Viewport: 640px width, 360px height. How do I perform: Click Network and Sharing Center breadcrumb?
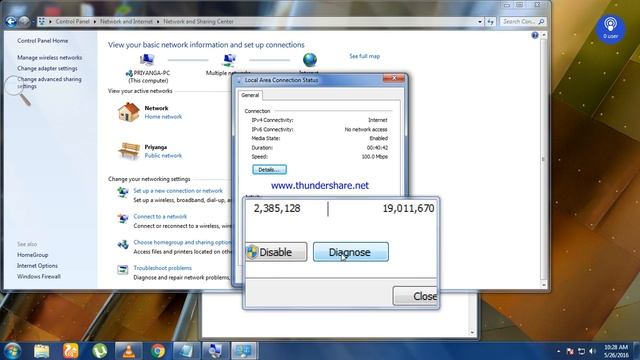click(x=198, y=22)
